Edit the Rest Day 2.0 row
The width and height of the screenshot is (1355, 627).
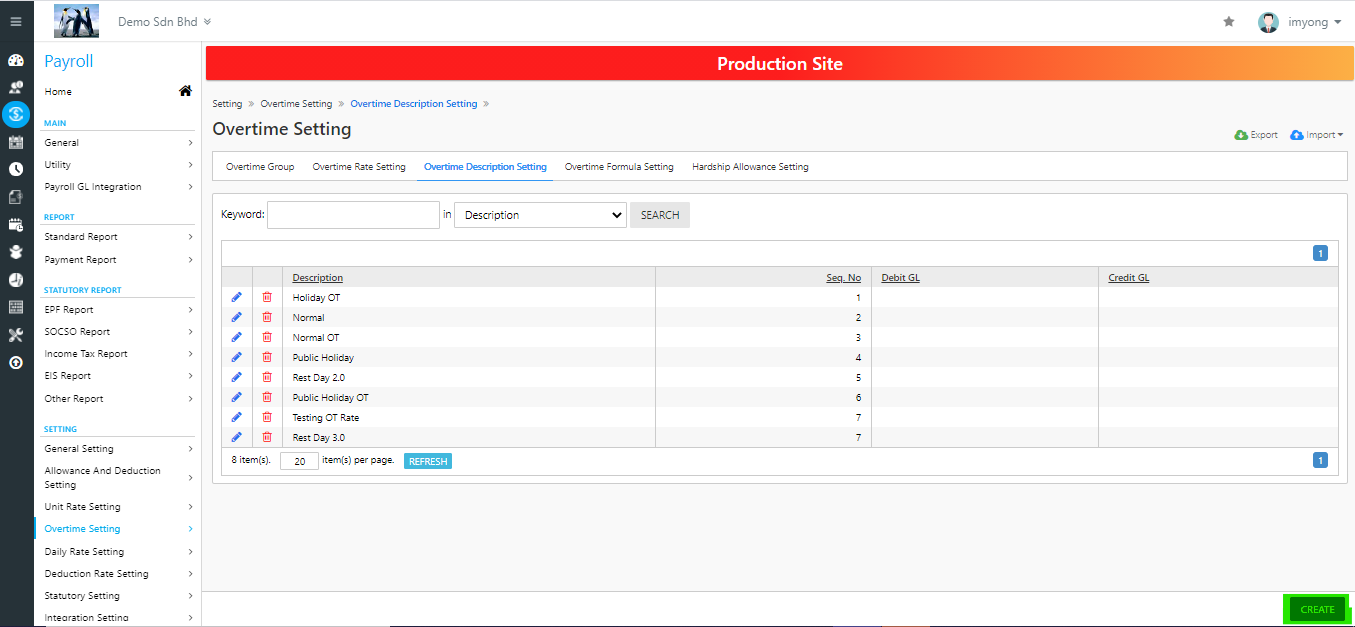pyautogui.click(x=237, y=377)
